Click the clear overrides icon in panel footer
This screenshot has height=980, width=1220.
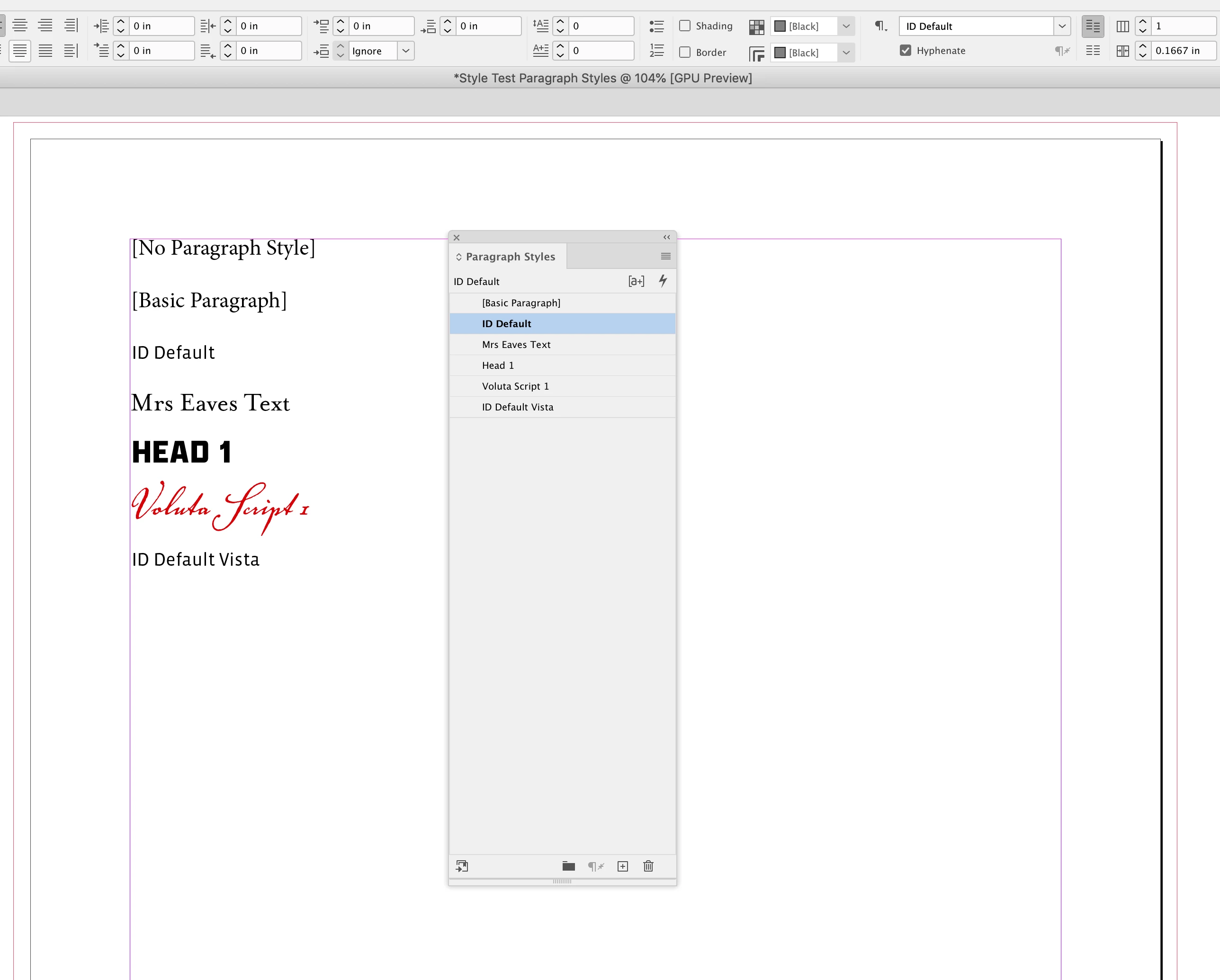click(x=595, y=866)
